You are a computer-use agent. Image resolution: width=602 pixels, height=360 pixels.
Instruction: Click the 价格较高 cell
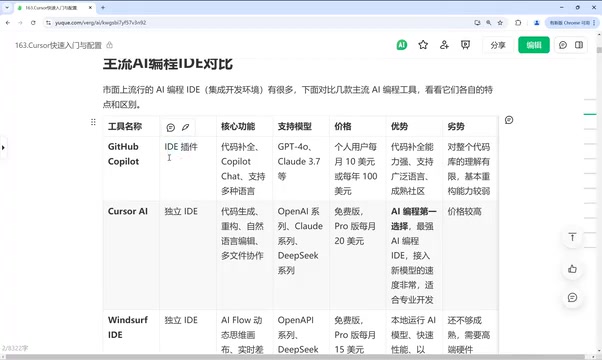(470, 255)
